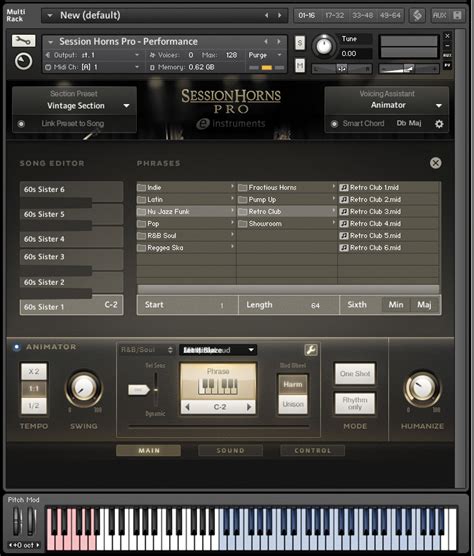The width and height of the screenshot is (474, 556).
Task: Open the Reggea Ska folder
Action: 186,248
